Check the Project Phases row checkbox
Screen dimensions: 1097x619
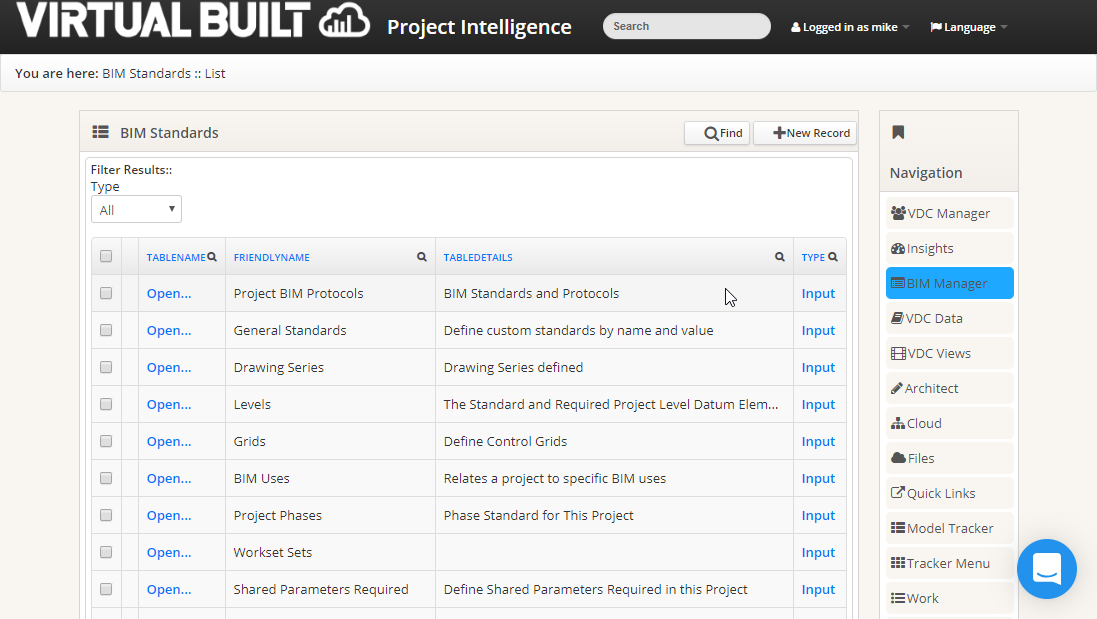point(106,515)
